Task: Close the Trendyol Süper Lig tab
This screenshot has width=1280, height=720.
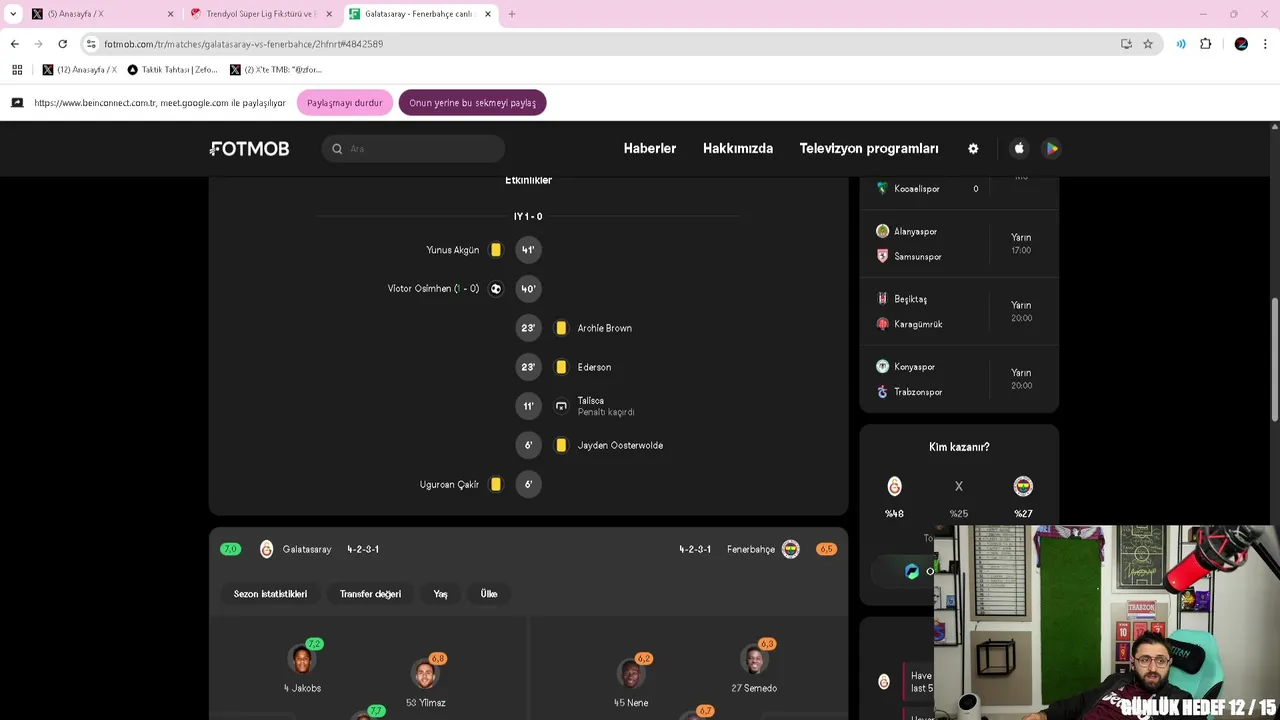Action: (329, 14)
